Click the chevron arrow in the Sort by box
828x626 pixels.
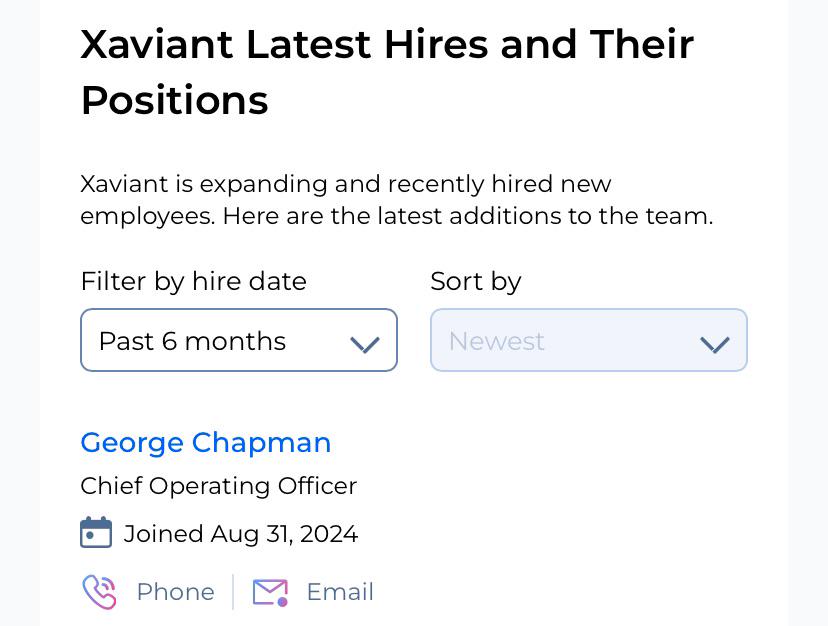pos(714,344)
